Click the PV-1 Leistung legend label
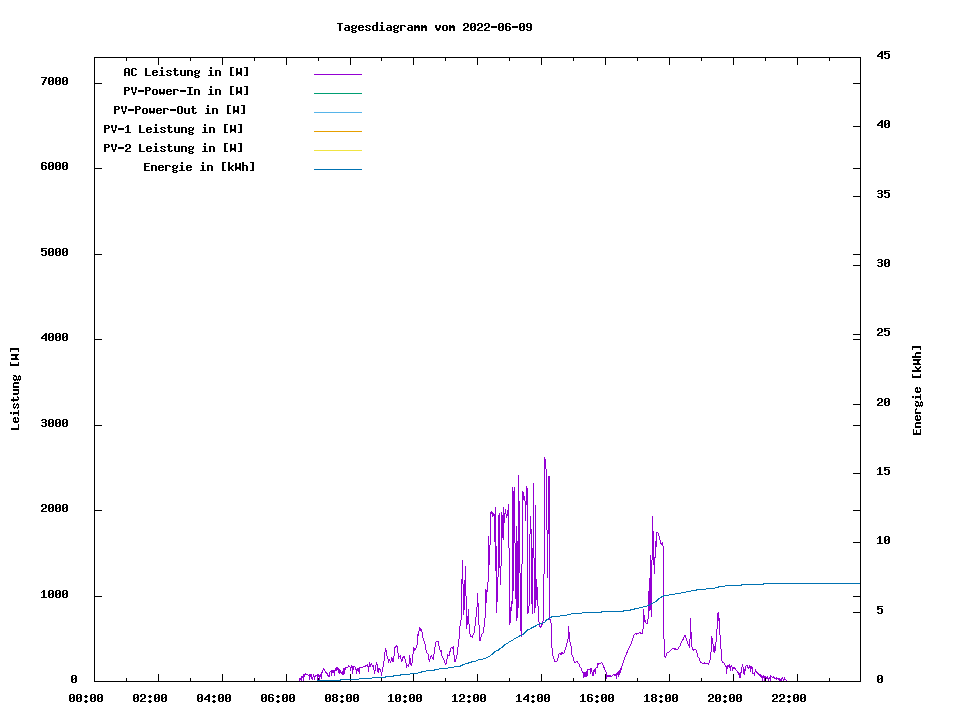The image size is (960, 720). coord(173,129)
